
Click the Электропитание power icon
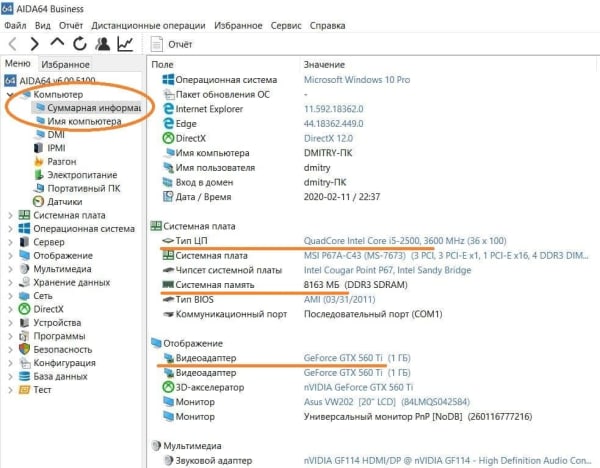tap(39, 175)
